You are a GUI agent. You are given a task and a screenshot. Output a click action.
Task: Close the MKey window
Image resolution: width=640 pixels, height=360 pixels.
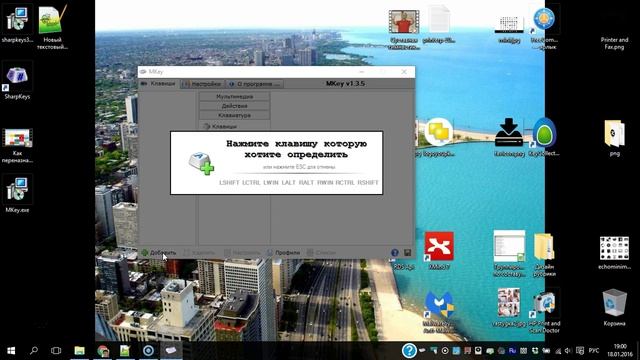[404, 72]
